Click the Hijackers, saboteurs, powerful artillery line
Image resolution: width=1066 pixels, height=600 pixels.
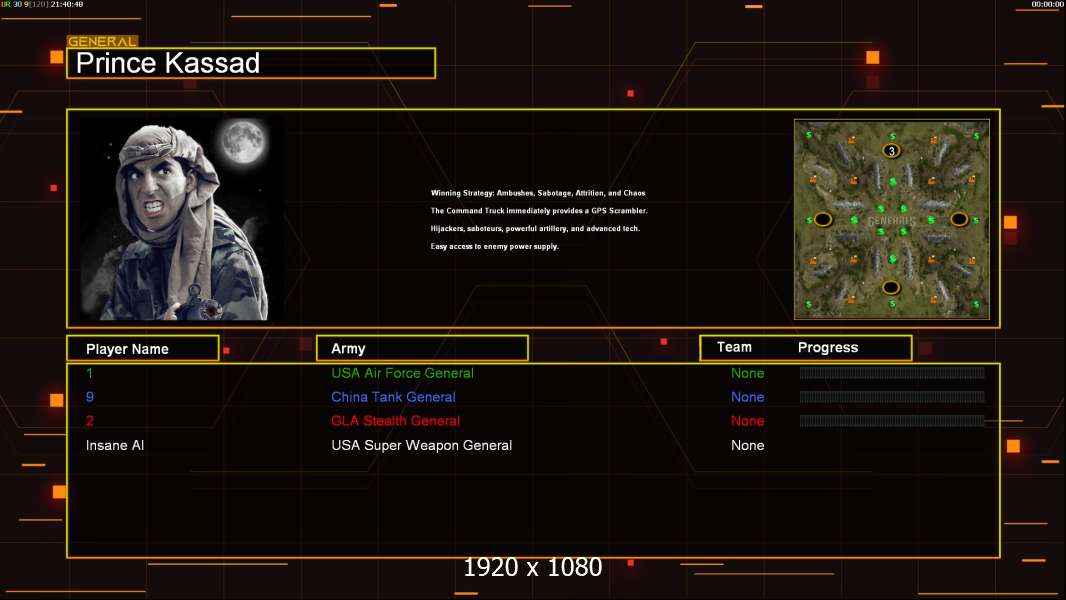pos(535,228)
